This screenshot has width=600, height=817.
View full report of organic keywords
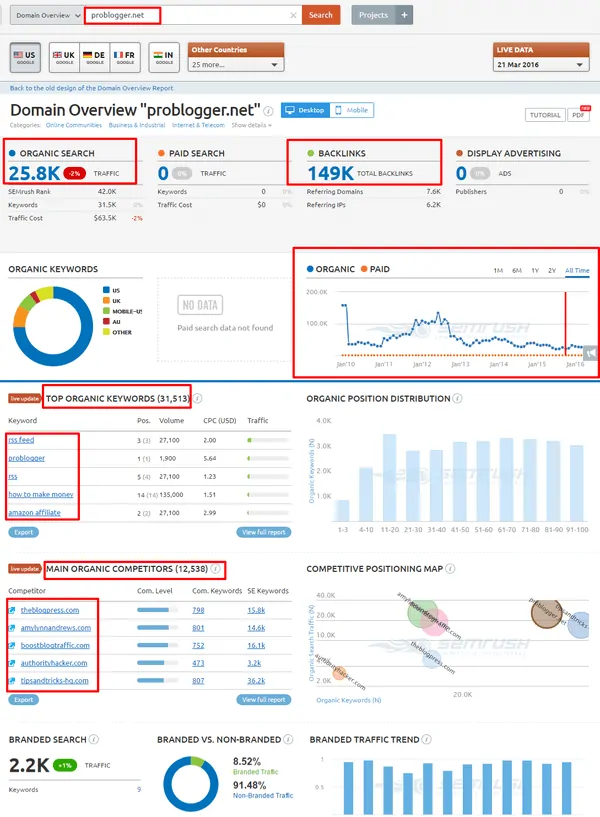(264, 533)
